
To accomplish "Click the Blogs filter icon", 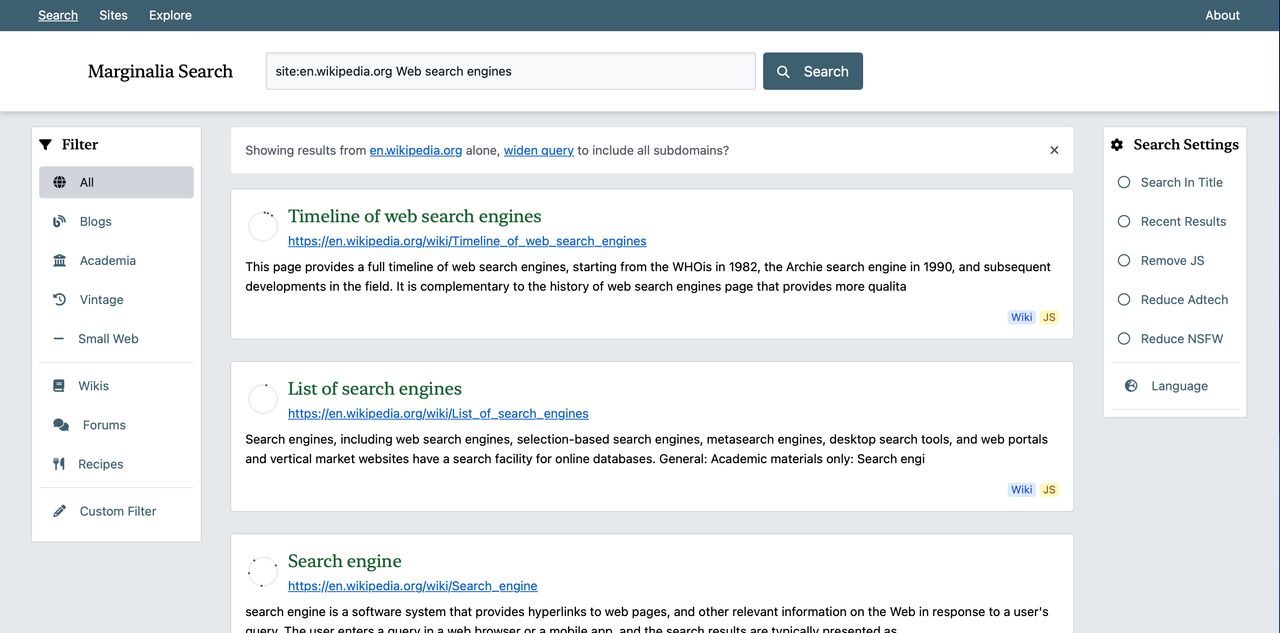I will click(60, 221).
